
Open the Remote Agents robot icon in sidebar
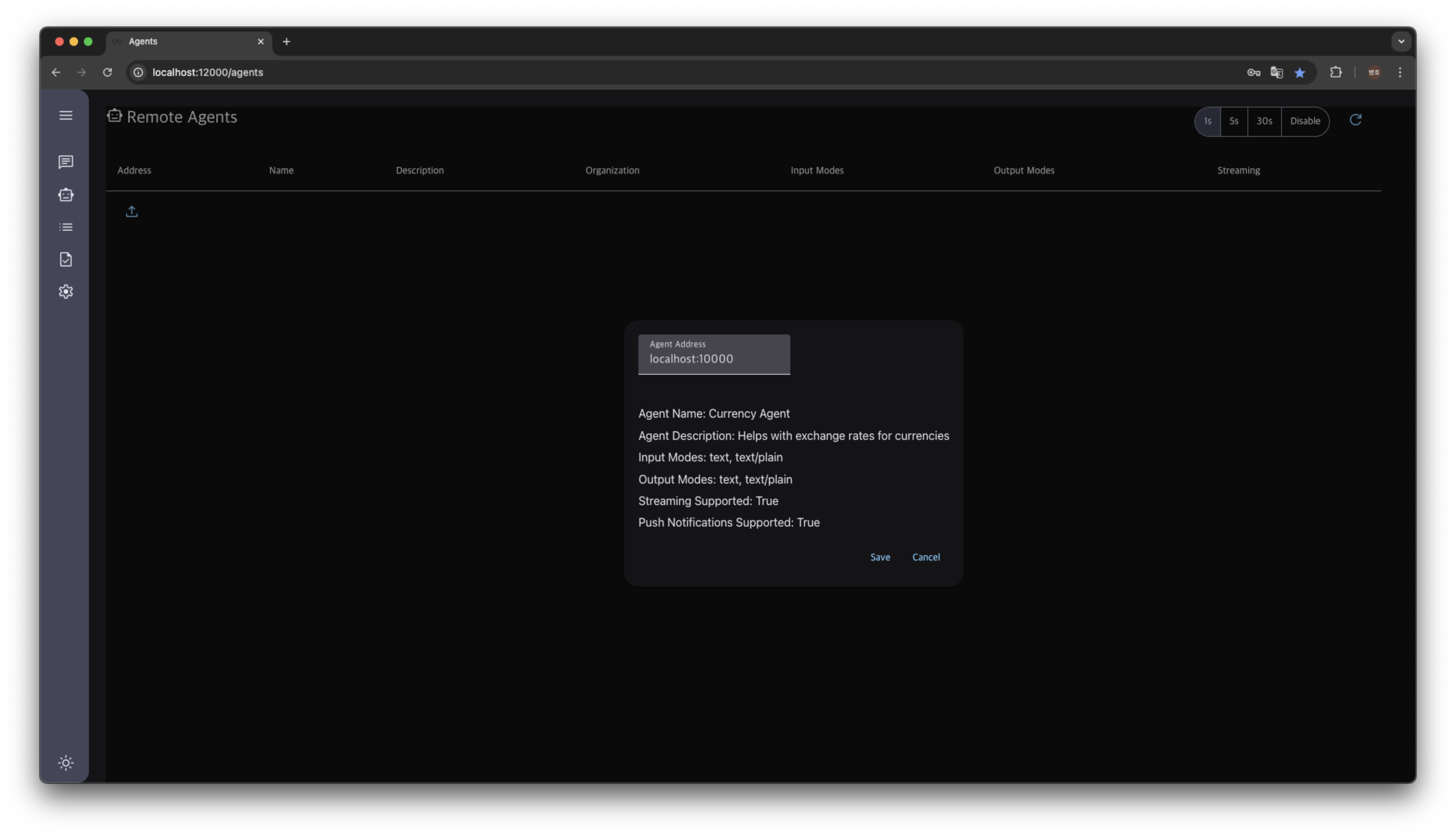tap(66, 194)
